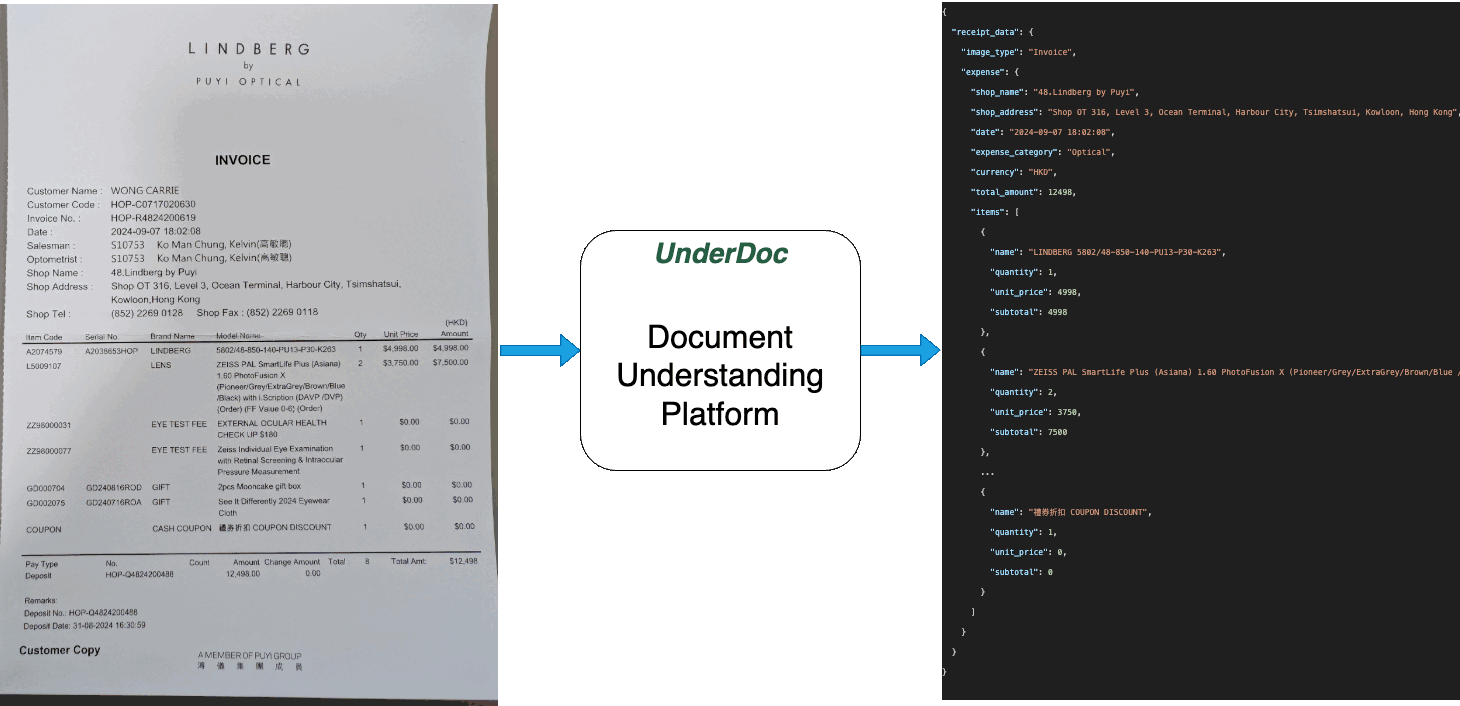Click EXTERNAL OCULAR HEALTH line on the receipt

(273, 424)
